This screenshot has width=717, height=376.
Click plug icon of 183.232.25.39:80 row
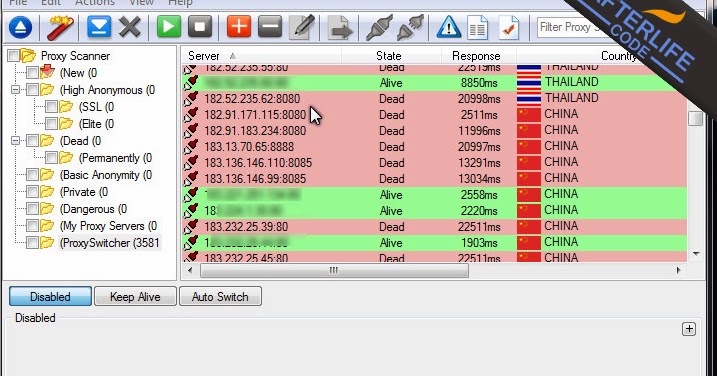(x=191, y=227)
